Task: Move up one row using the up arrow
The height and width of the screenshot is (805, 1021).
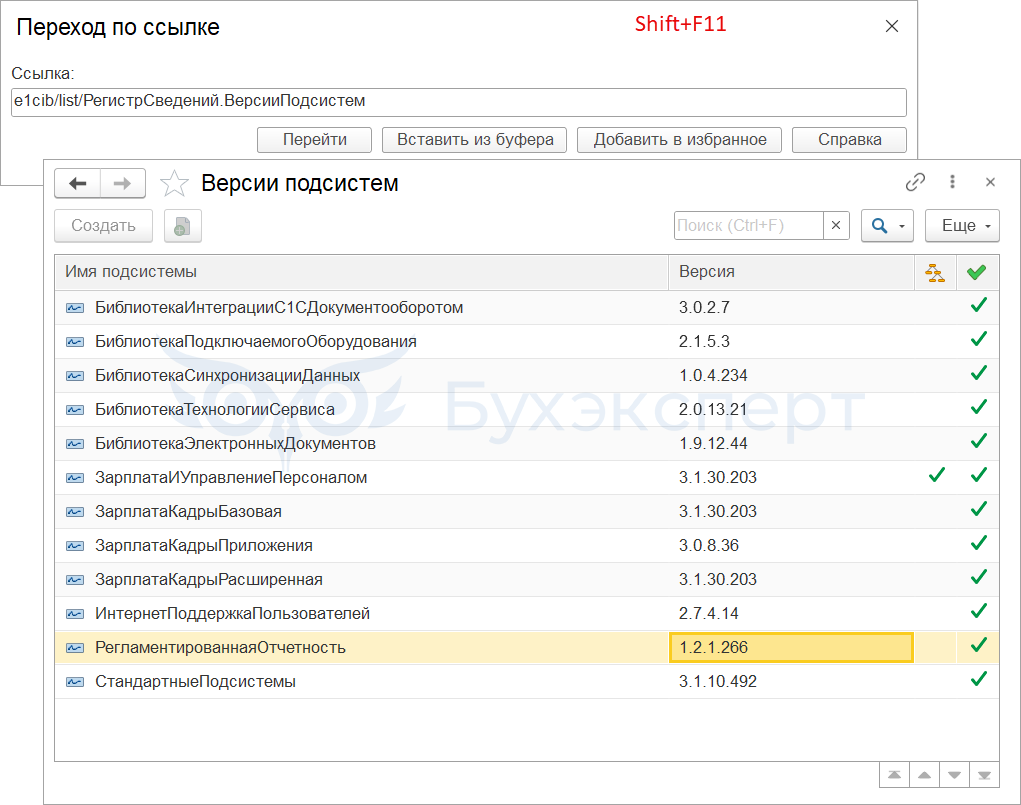Action: click(924, 775)
